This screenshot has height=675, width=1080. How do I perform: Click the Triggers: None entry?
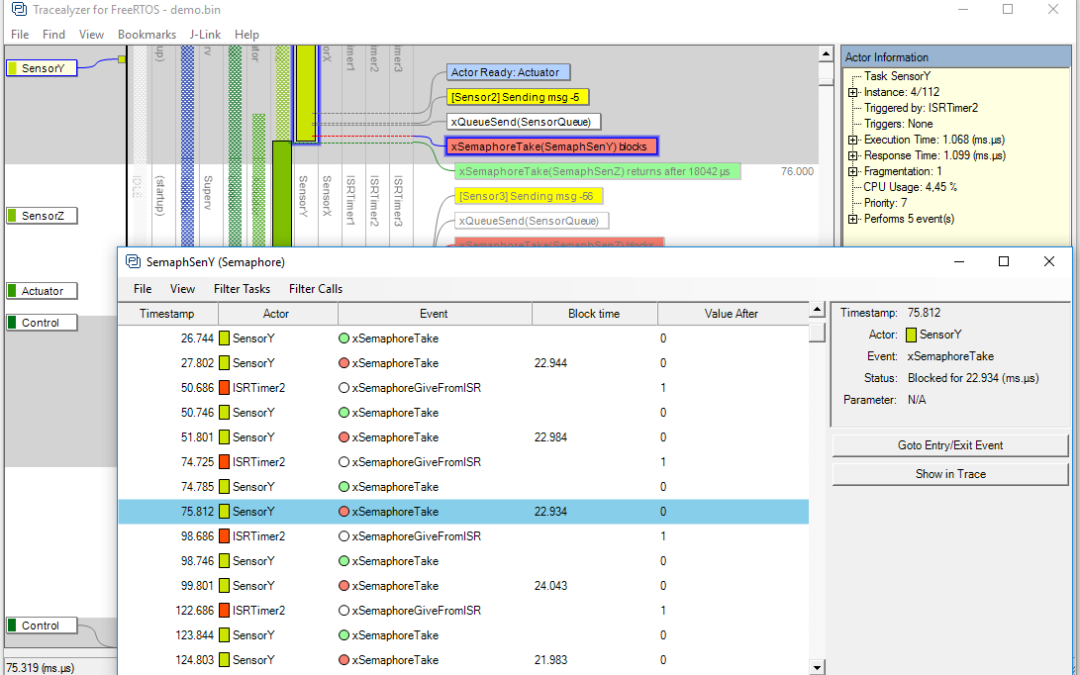pyautogui.click(x=898, y=124)
